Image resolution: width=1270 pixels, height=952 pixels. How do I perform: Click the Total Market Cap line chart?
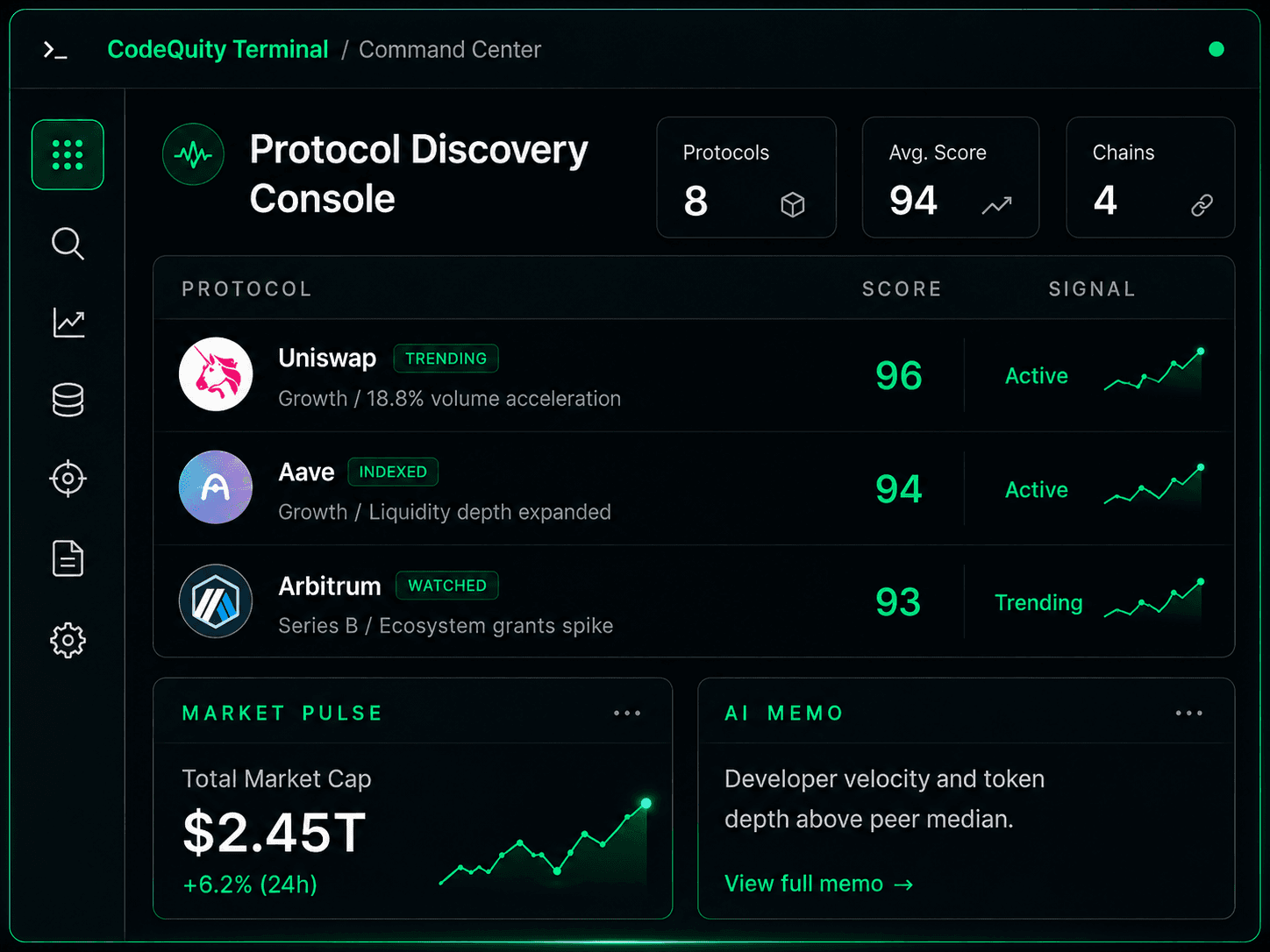point(545,842)
